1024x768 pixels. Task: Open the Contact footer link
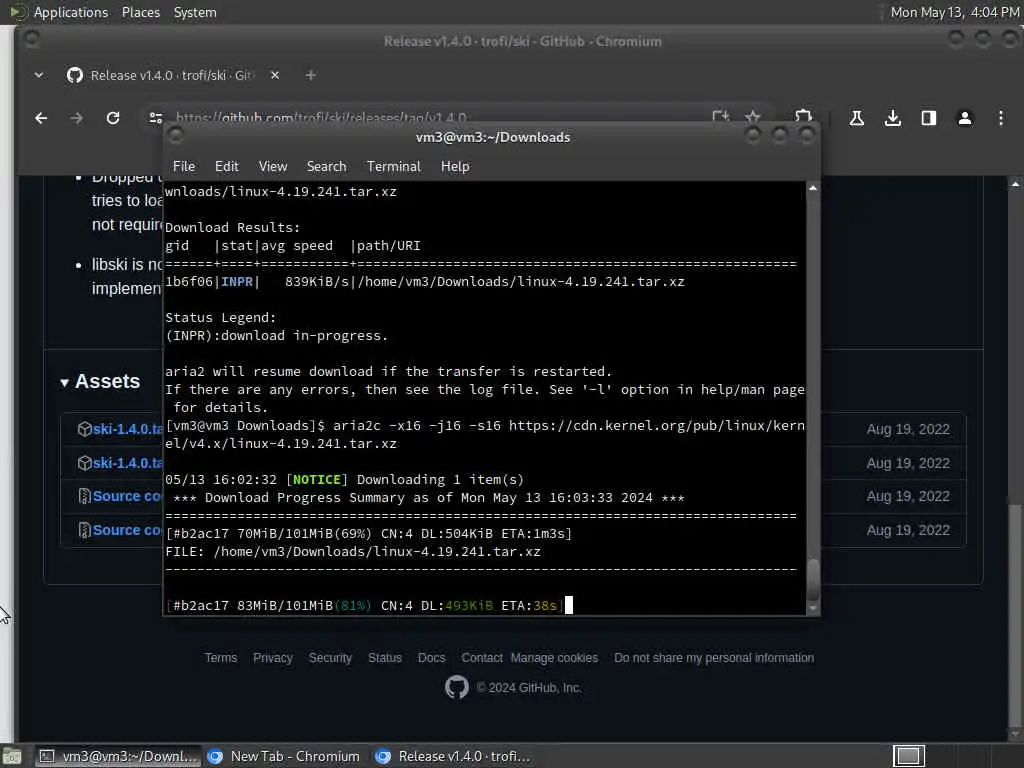482,658
